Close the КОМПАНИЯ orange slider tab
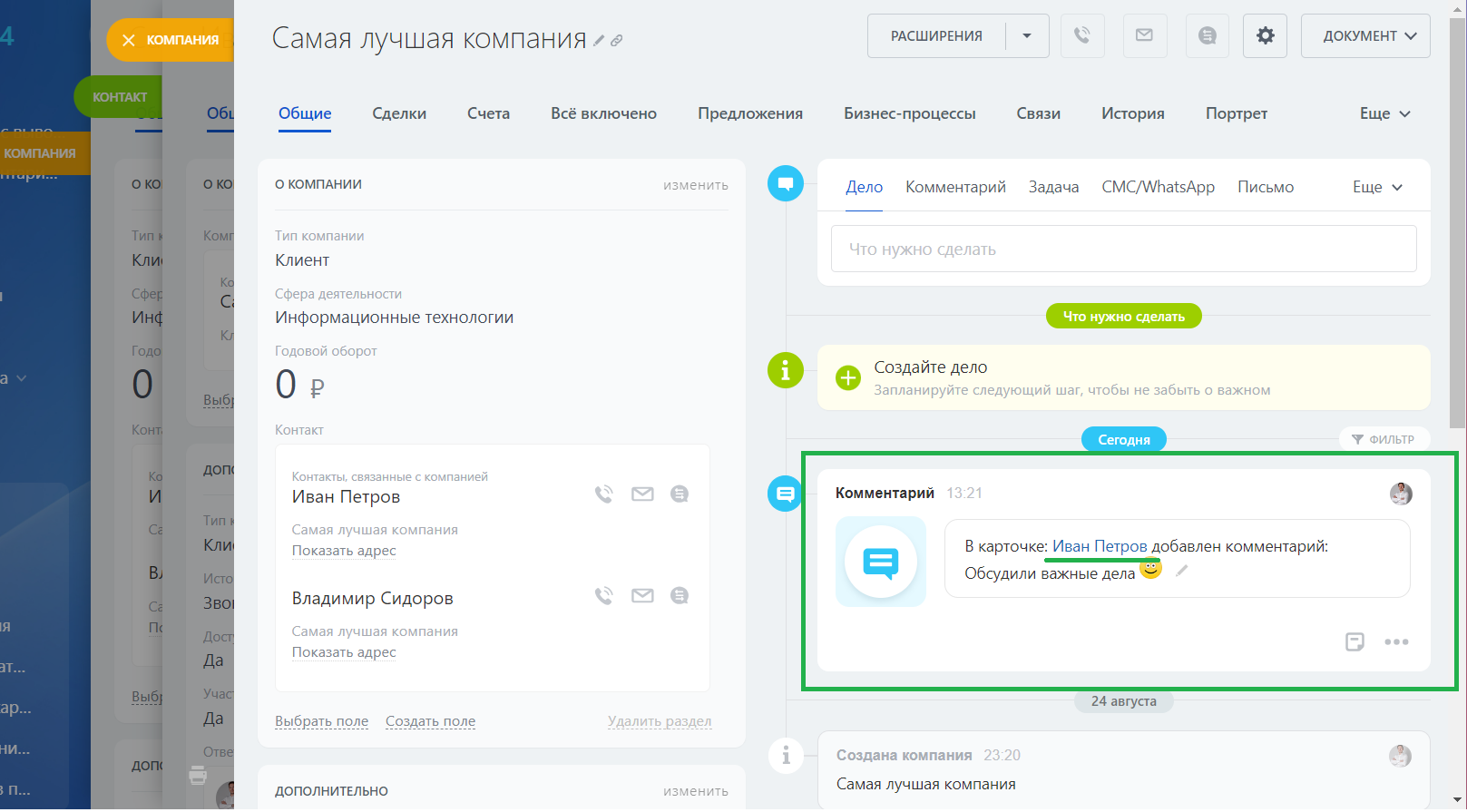 click(x=129, y=40)
